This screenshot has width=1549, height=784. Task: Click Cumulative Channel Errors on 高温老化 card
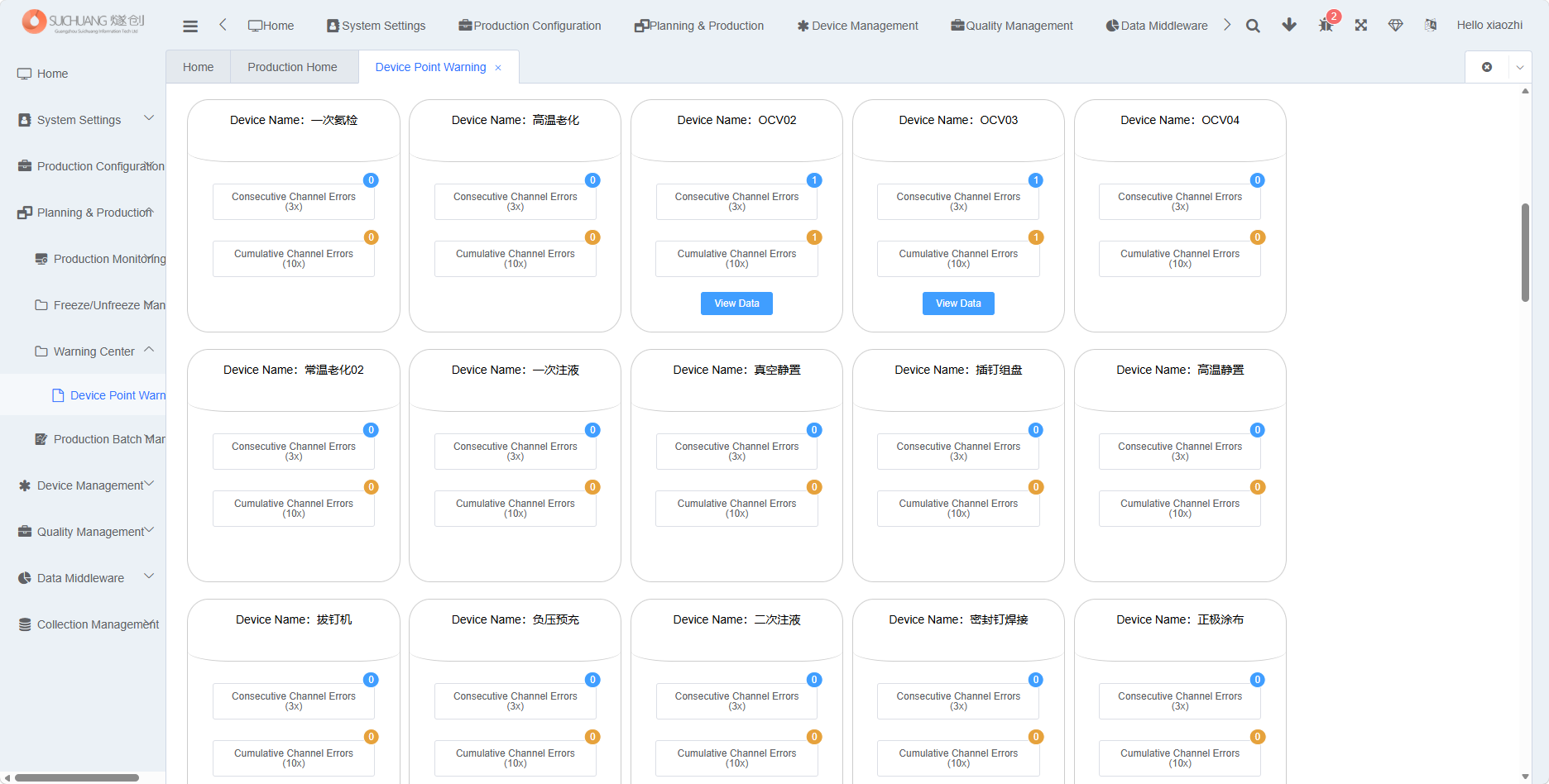tap(515, 259)
